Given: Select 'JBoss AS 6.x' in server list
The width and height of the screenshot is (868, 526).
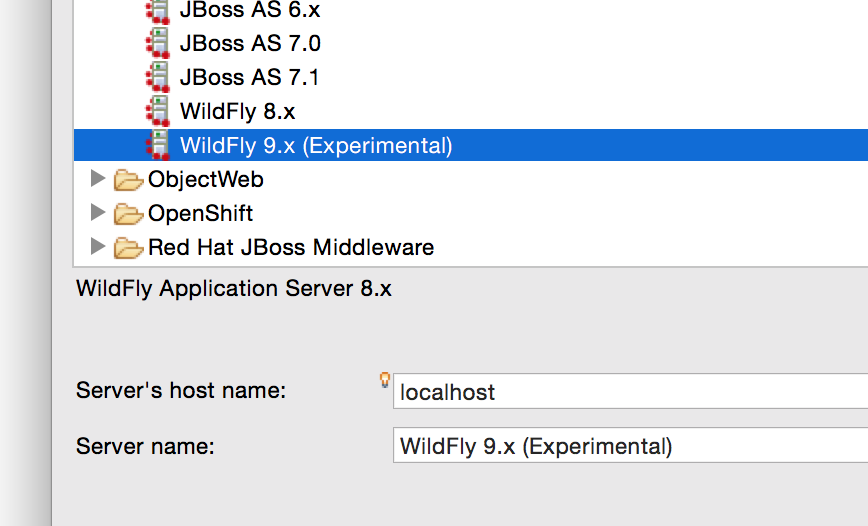Looking at the screenshot, I should tap(250, 10).
